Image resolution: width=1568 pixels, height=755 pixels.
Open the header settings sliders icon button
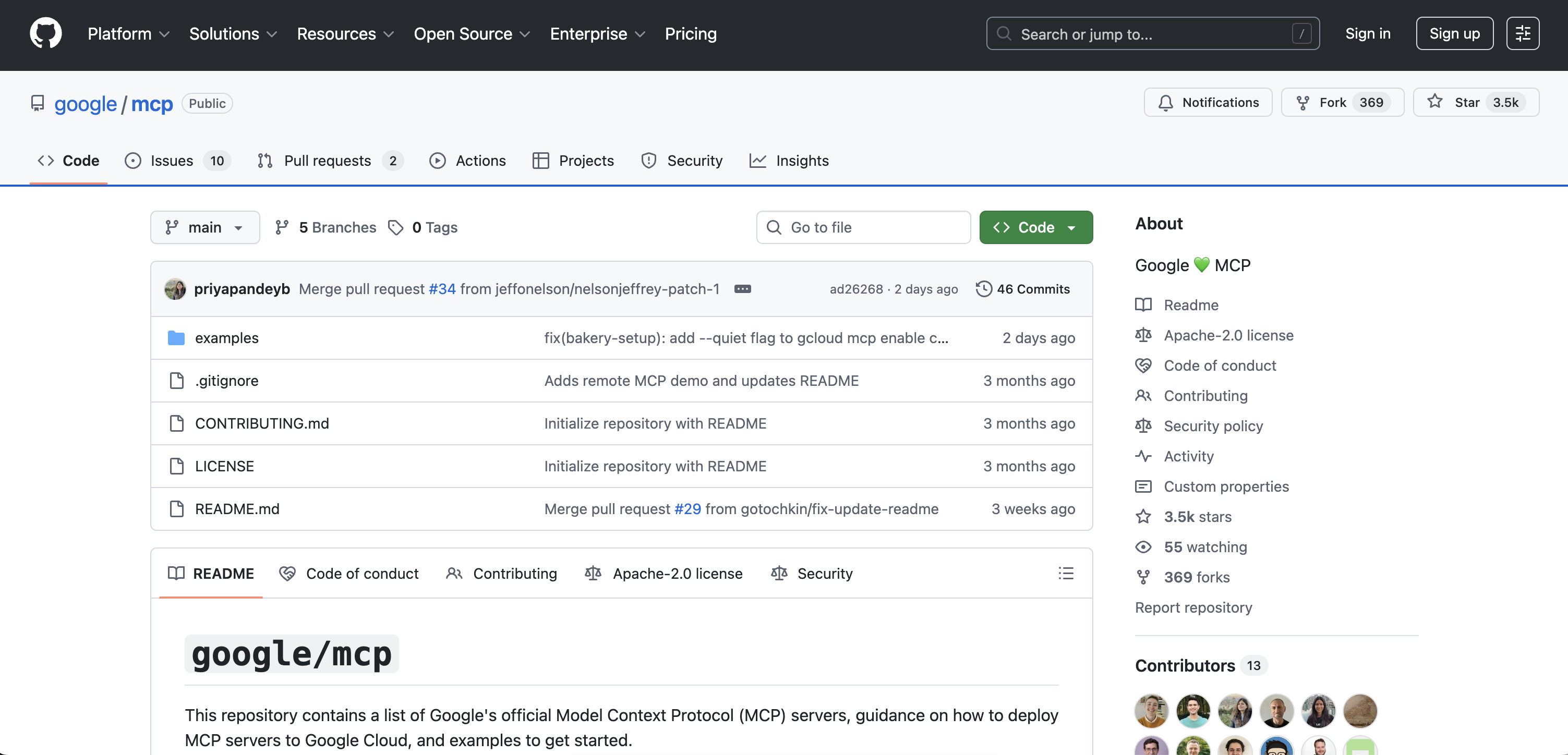click(x=1522, y=33)
